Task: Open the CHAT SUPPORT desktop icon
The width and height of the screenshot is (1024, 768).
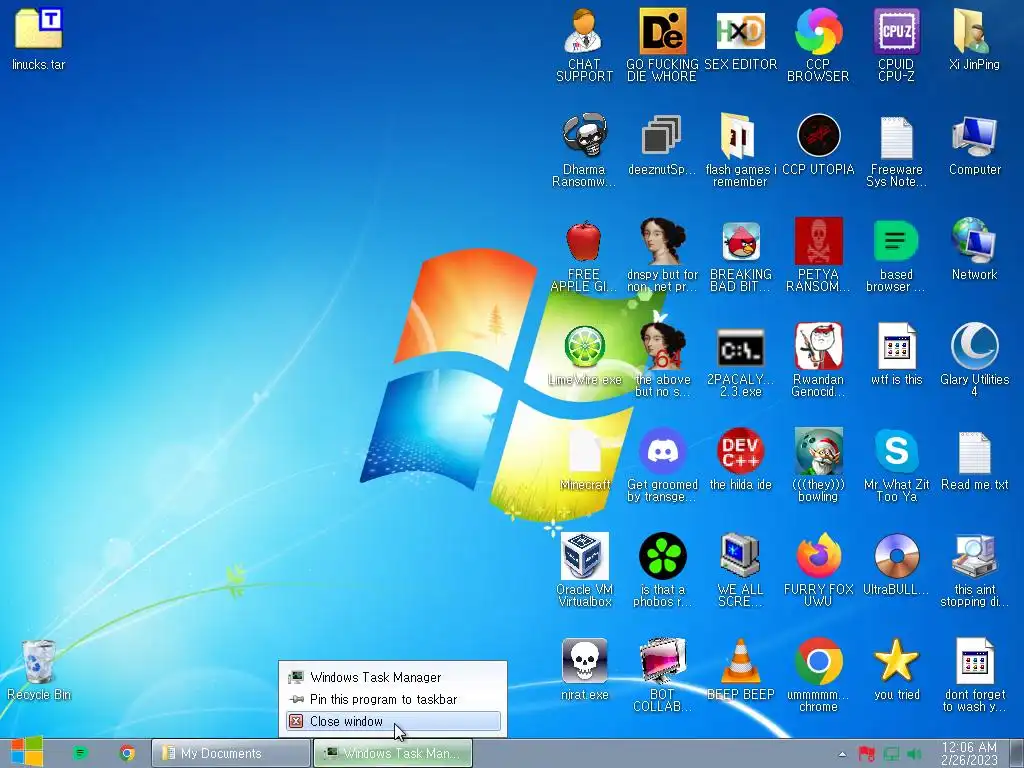Action: point(584,31)
